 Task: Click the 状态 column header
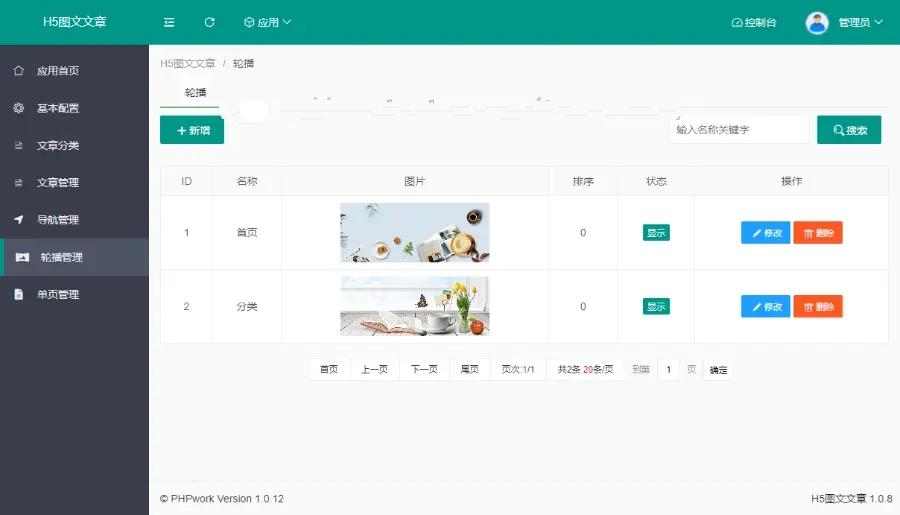point(656,181)
